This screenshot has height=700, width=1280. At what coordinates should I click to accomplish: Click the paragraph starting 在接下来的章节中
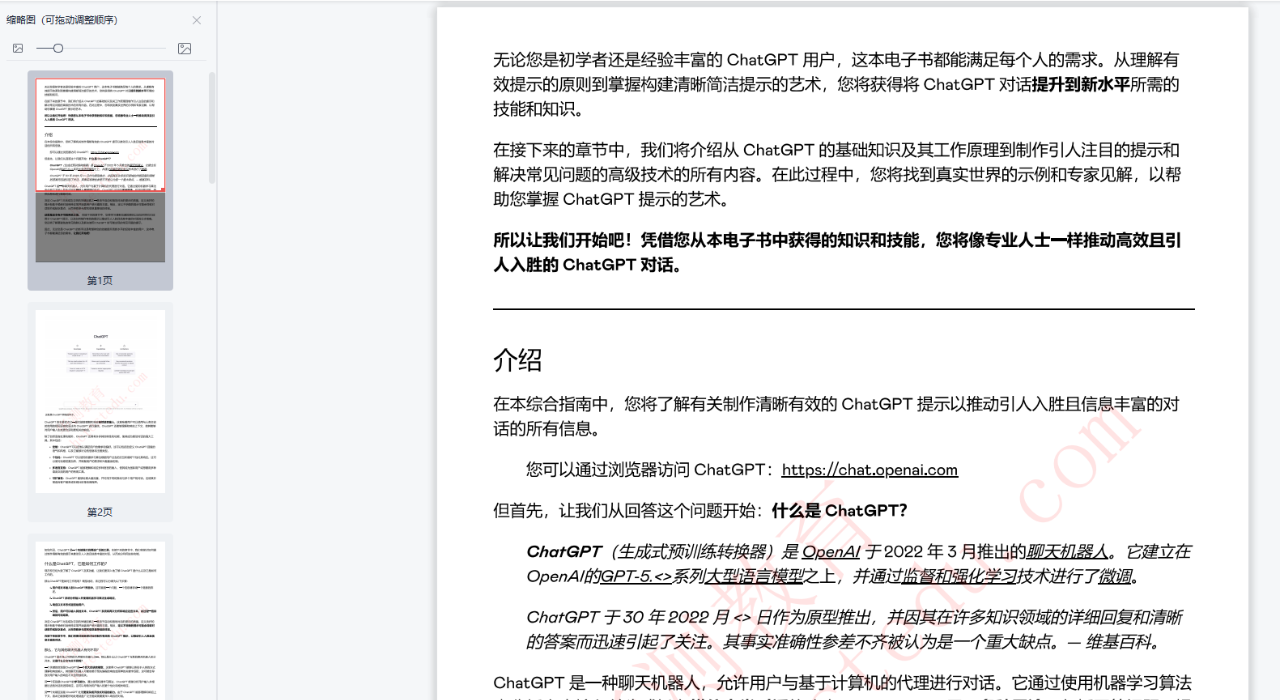click(838, 174)
